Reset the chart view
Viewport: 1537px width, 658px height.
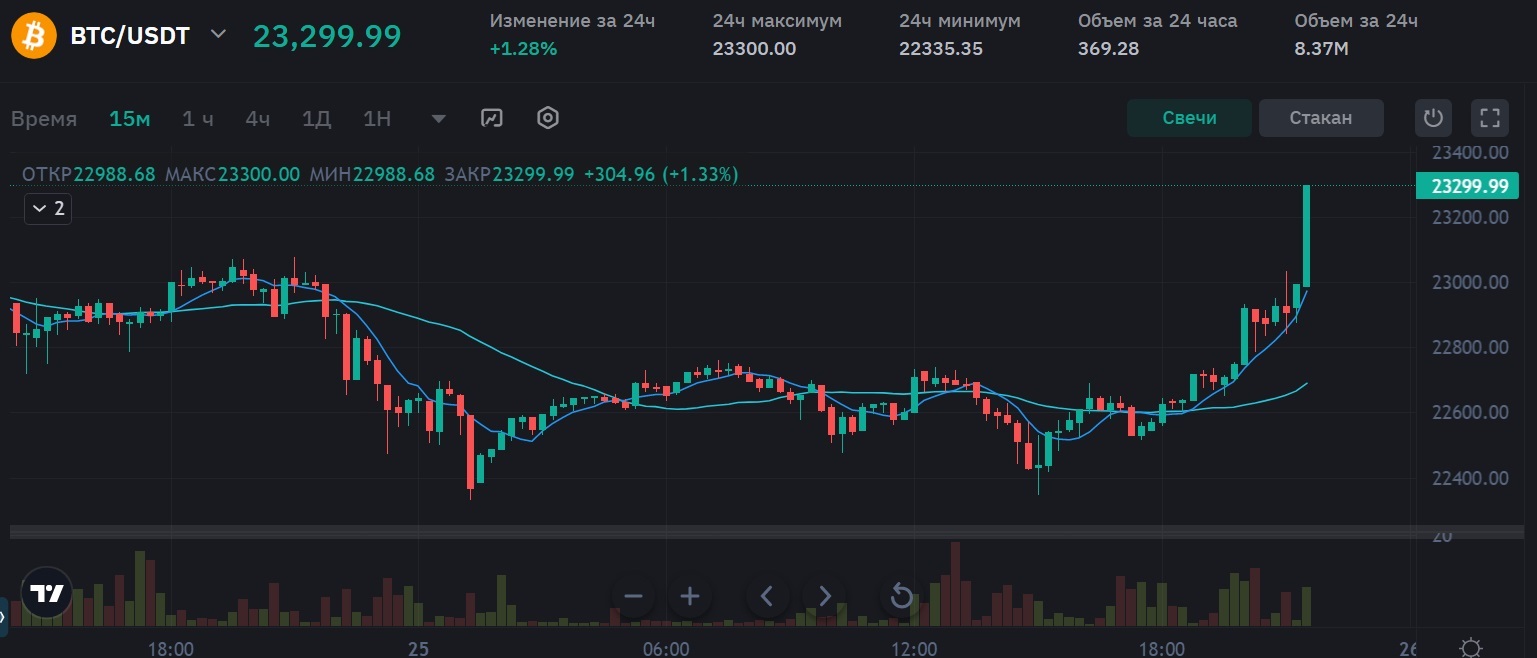coord(901,597)
